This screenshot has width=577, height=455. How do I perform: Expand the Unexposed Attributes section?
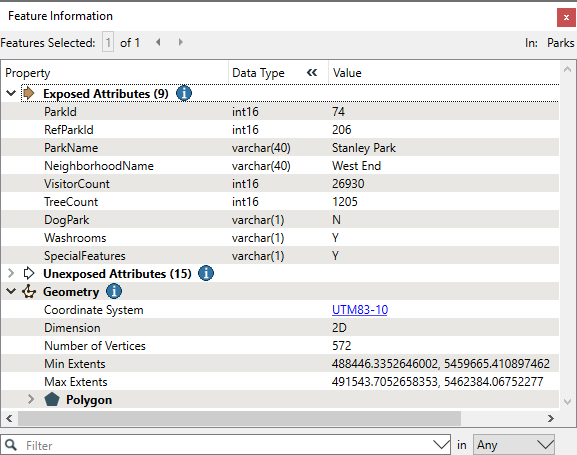(11, 273)
